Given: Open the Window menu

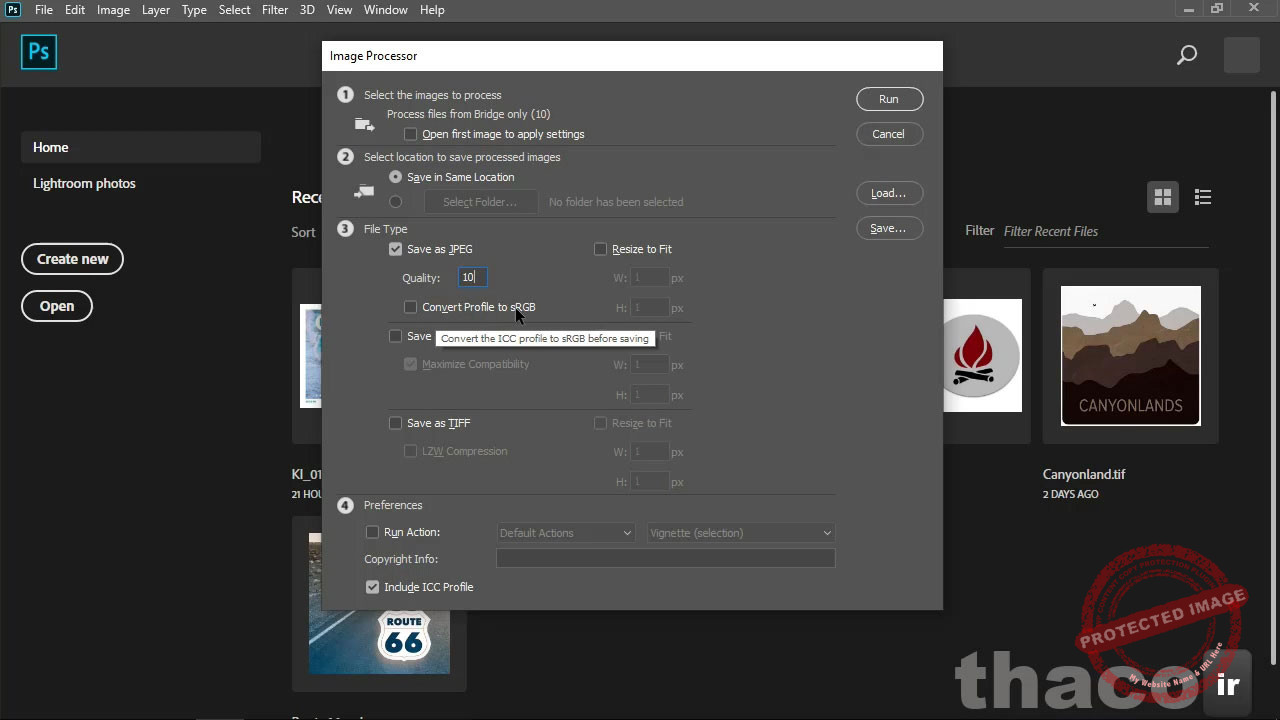Looking at the screenshot, I should click(385, 9).
